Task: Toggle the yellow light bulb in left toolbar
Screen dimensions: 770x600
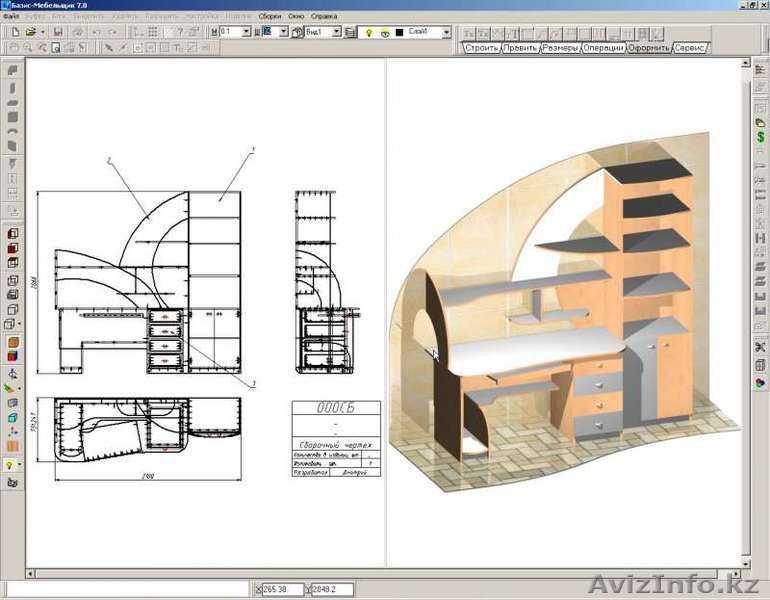Action: tap(11, 465)
